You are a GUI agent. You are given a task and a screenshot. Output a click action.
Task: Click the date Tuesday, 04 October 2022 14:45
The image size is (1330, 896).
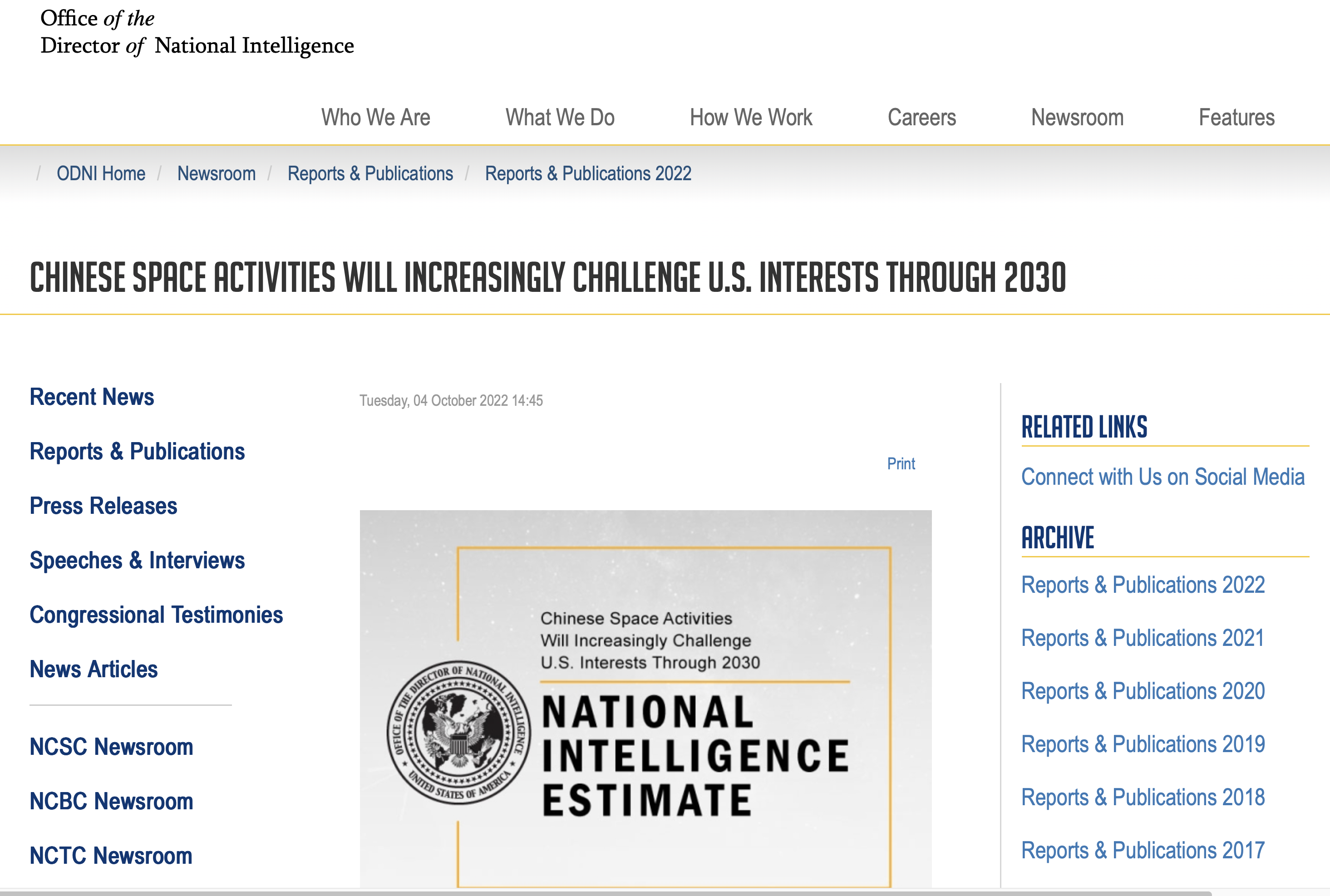[451, 401]
